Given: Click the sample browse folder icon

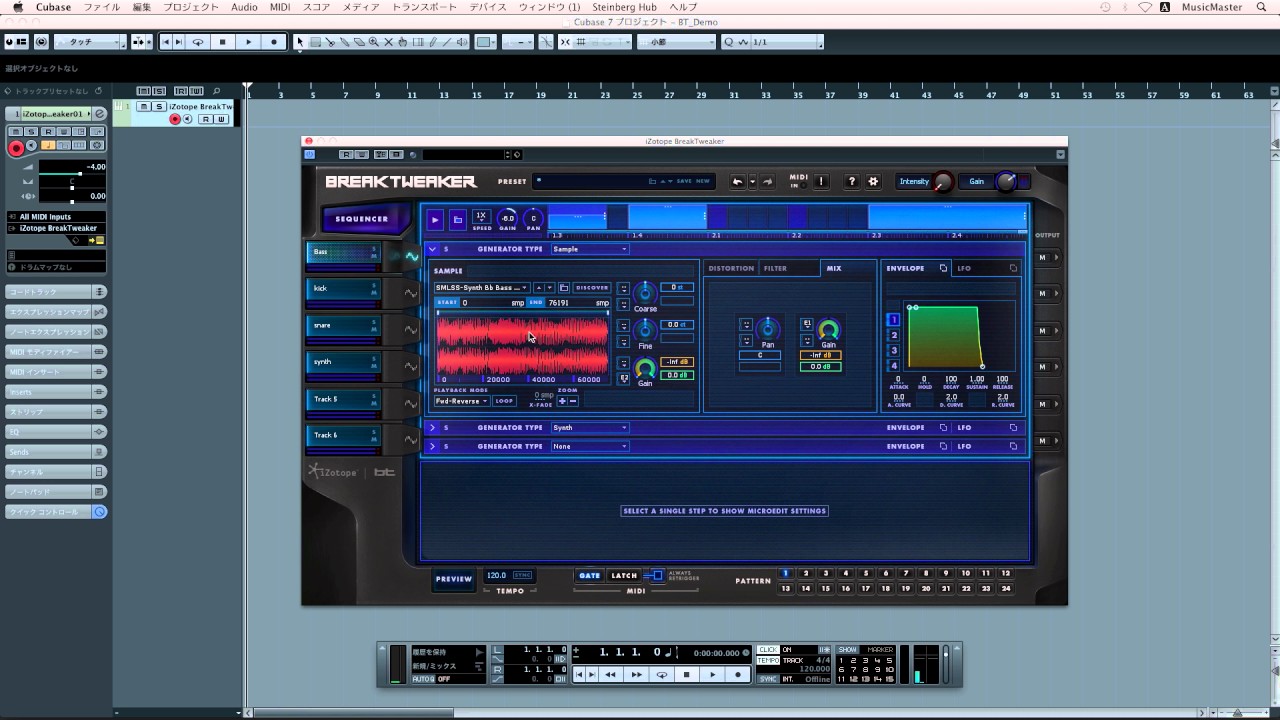Looking at the screenshot, I should coord(564,288).
